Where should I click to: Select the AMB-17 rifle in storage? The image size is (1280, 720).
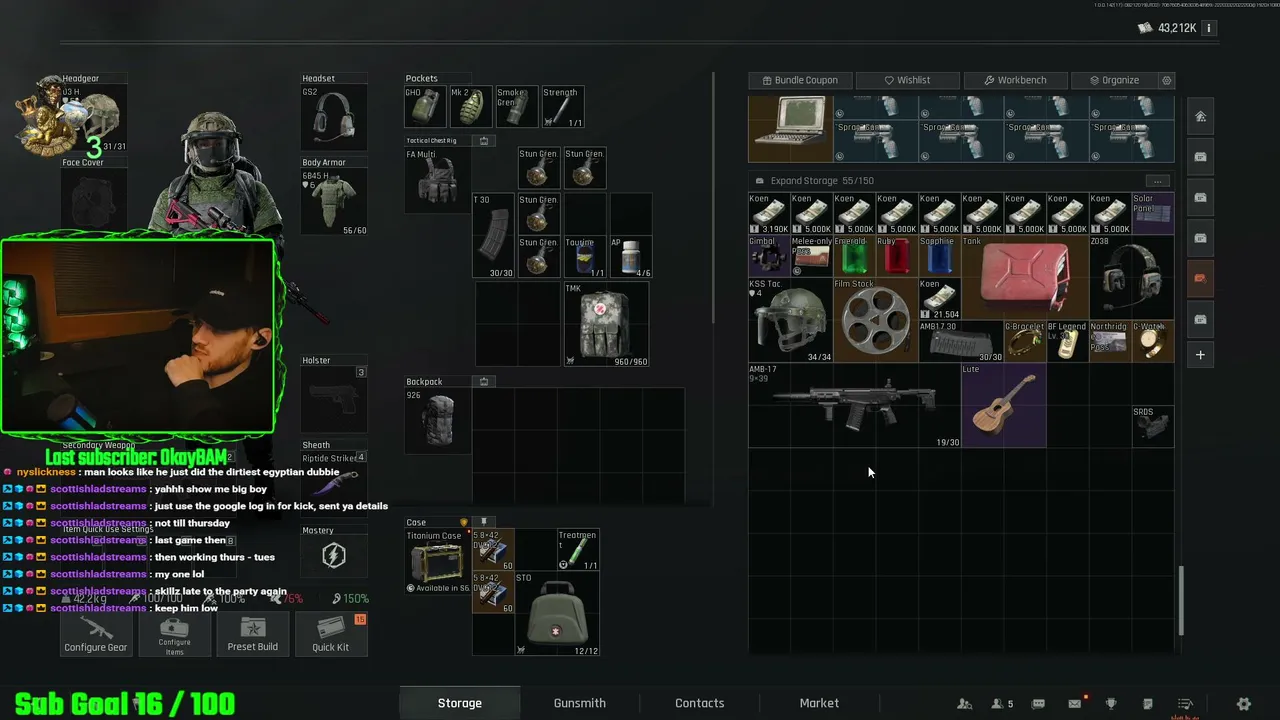tap(854, 405)
